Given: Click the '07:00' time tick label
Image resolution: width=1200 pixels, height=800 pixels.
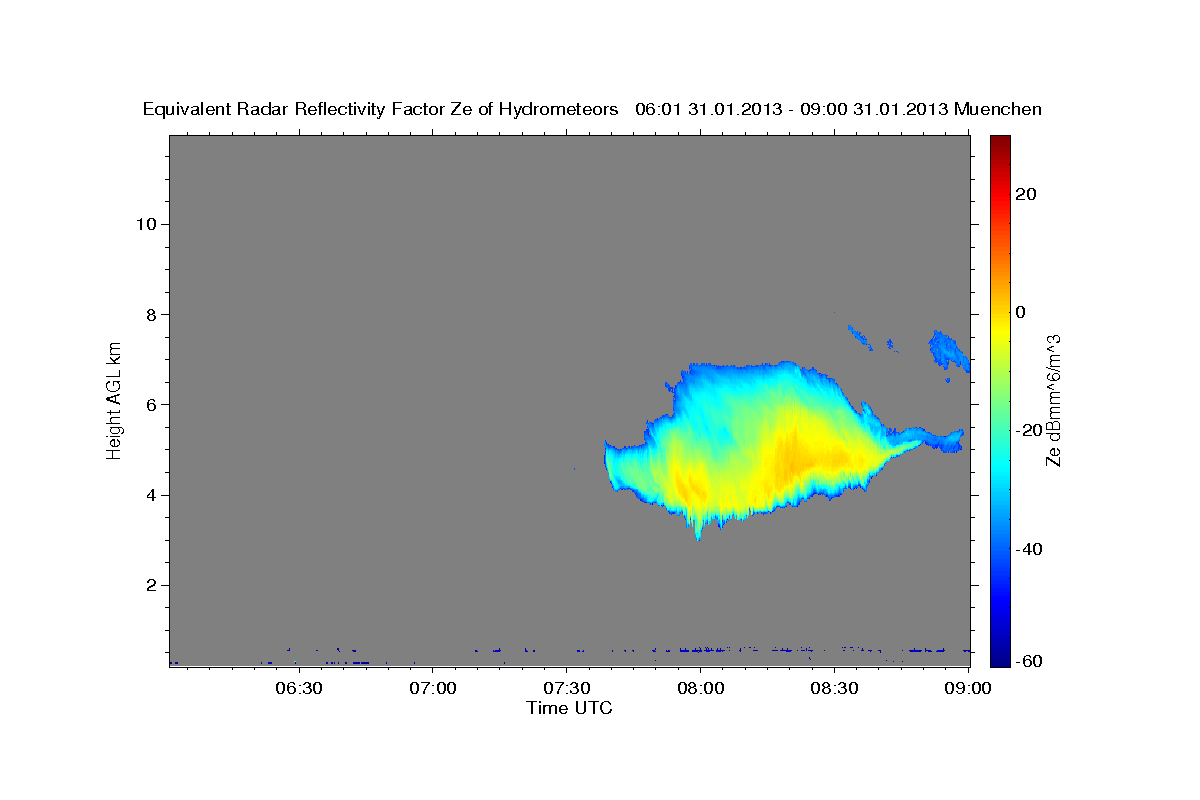Looking at the screenshot, I should point(432,688).
